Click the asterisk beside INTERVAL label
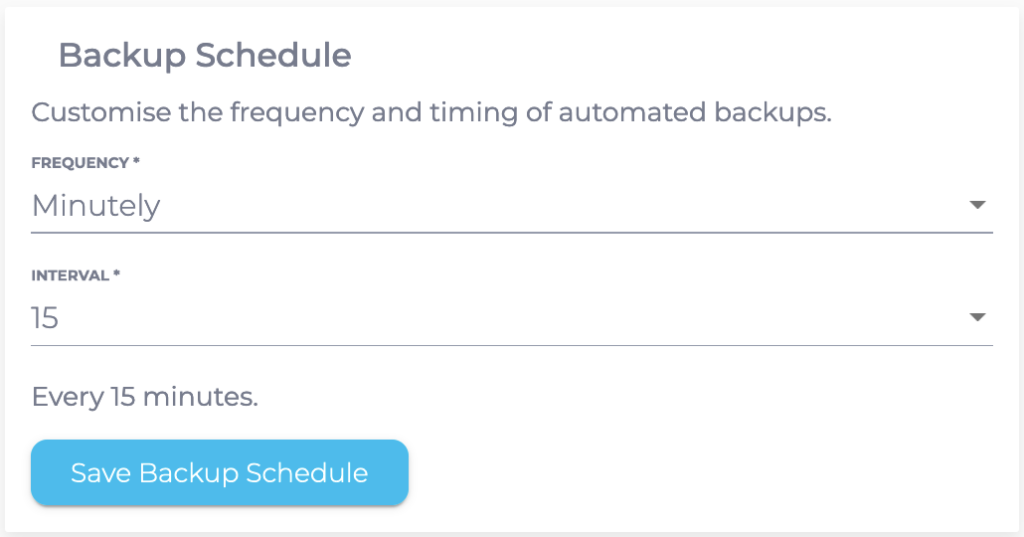 (x=116, y=275)
